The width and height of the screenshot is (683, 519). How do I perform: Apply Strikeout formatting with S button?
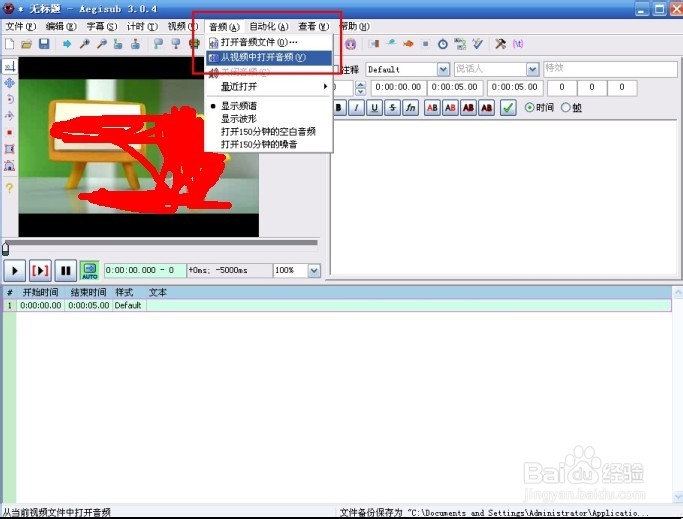392,107
